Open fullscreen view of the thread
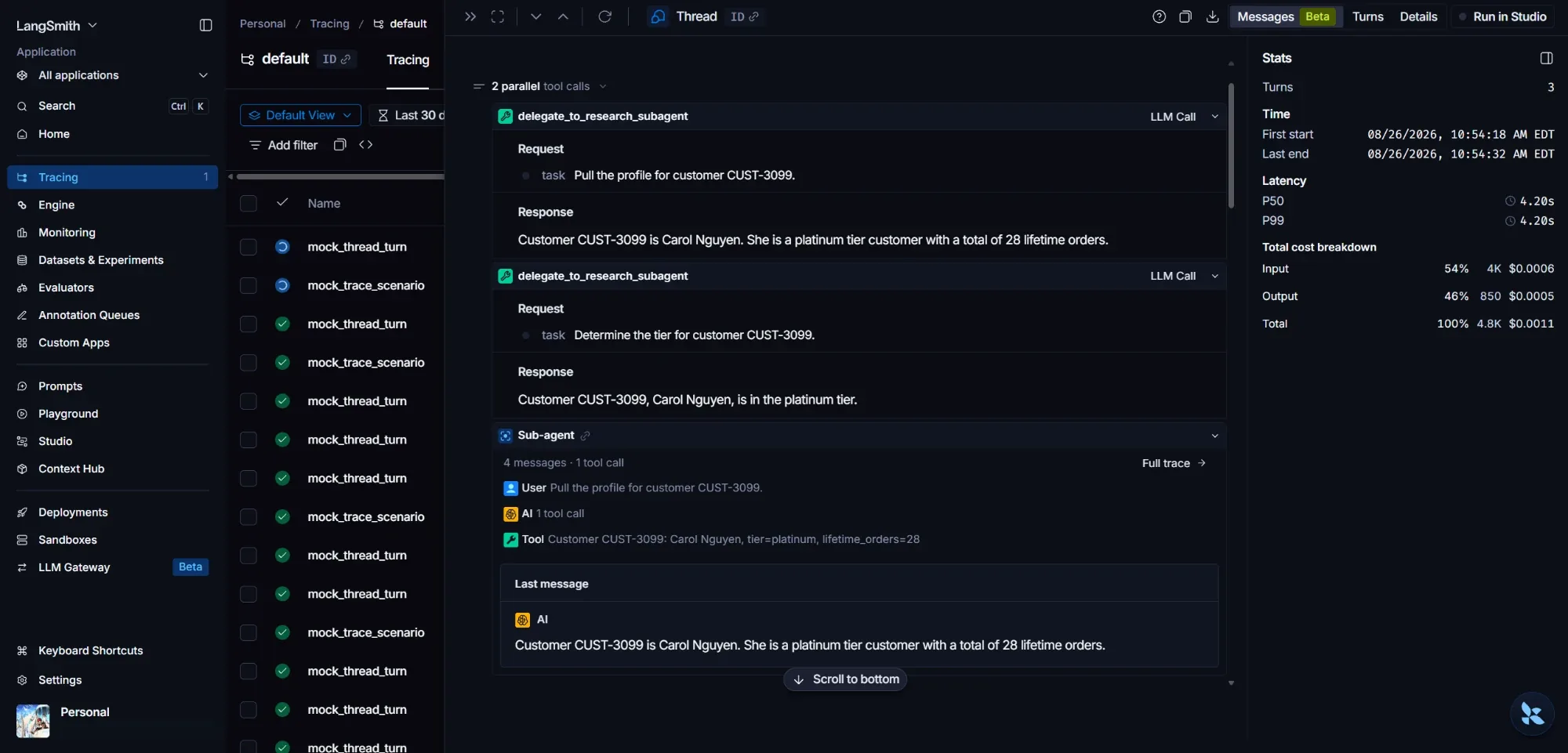 click(x=498, y=16)
